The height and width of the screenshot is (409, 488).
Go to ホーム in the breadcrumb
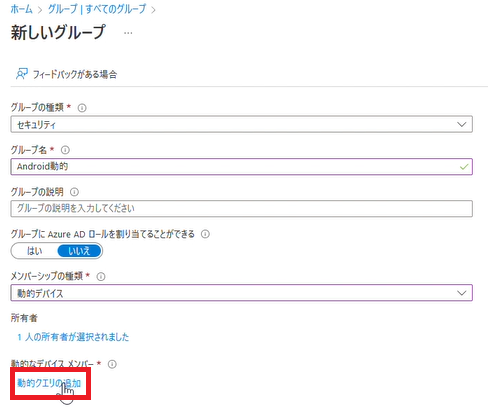pos(22,9)
